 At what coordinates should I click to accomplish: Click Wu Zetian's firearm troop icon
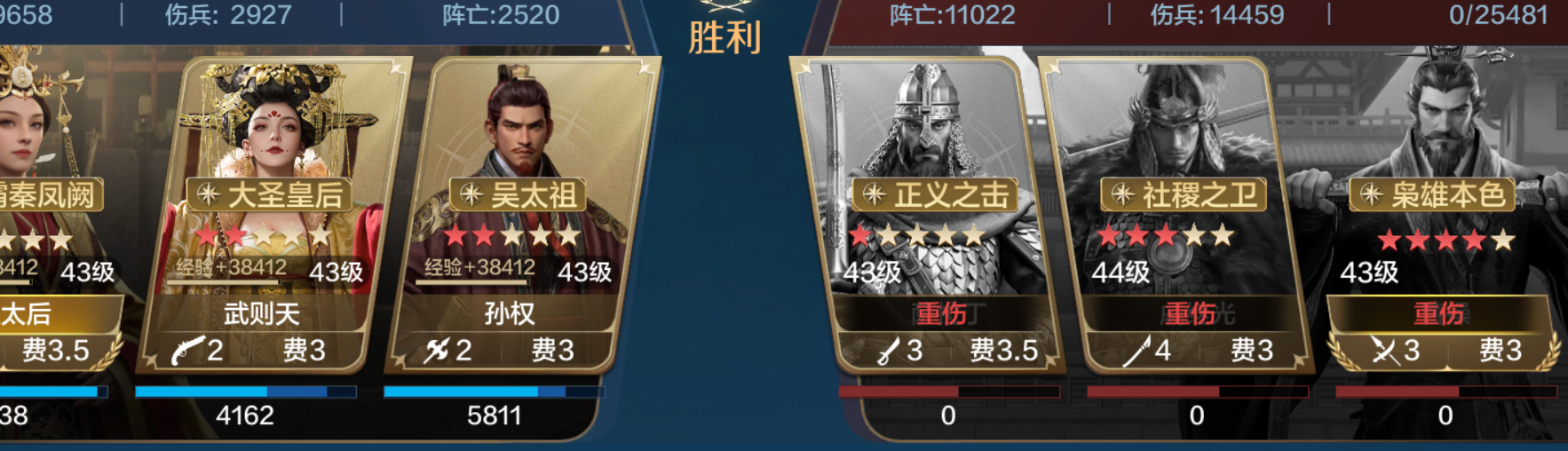[188, 351]
